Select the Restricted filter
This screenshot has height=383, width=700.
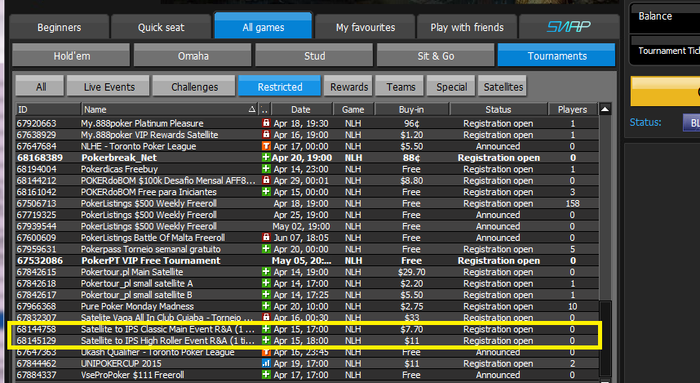[x=279, y=87]
